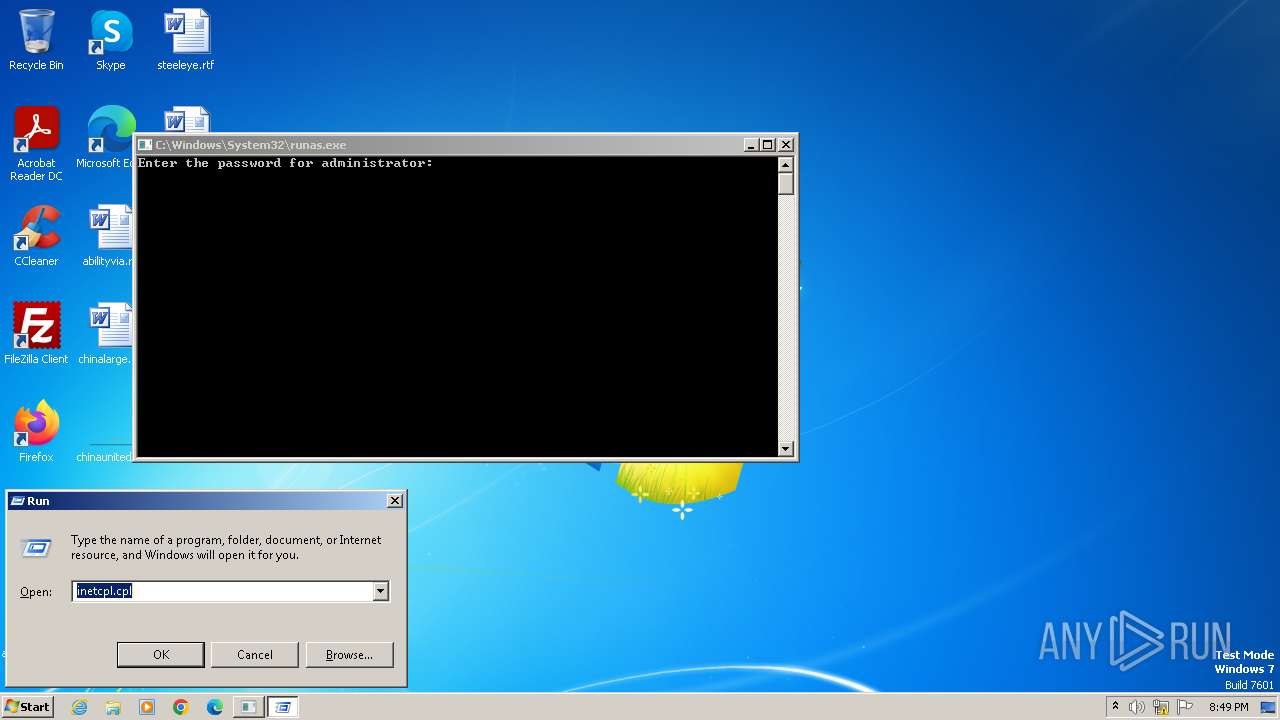Activate the Run dialog taskbar button
This screenshot has height=720, width=1280.
coord(282,707)
